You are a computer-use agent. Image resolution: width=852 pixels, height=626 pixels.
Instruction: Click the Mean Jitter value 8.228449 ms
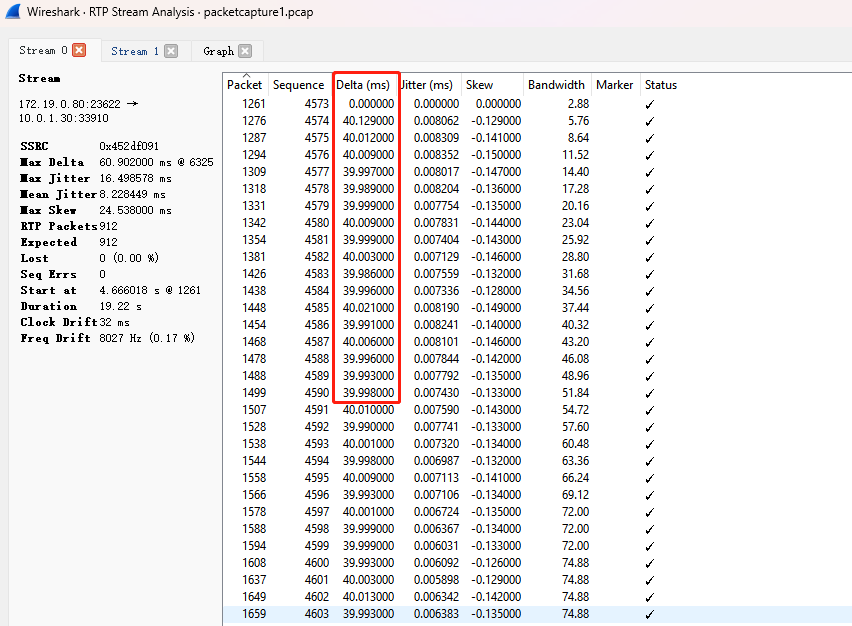[133, 194]
